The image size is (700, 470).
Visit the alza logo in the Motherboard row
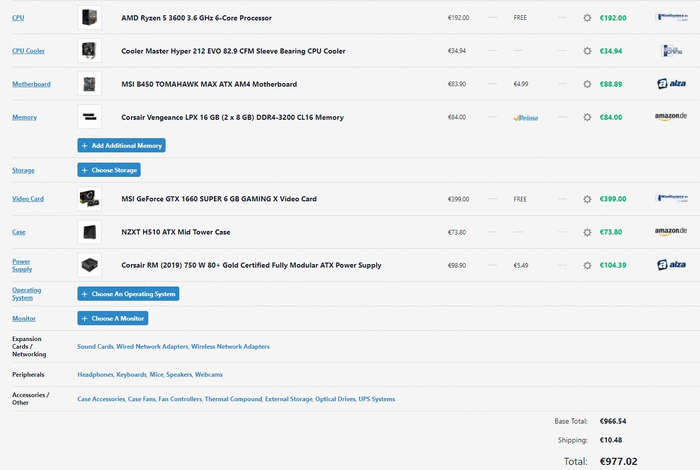[x=671, y=83]
